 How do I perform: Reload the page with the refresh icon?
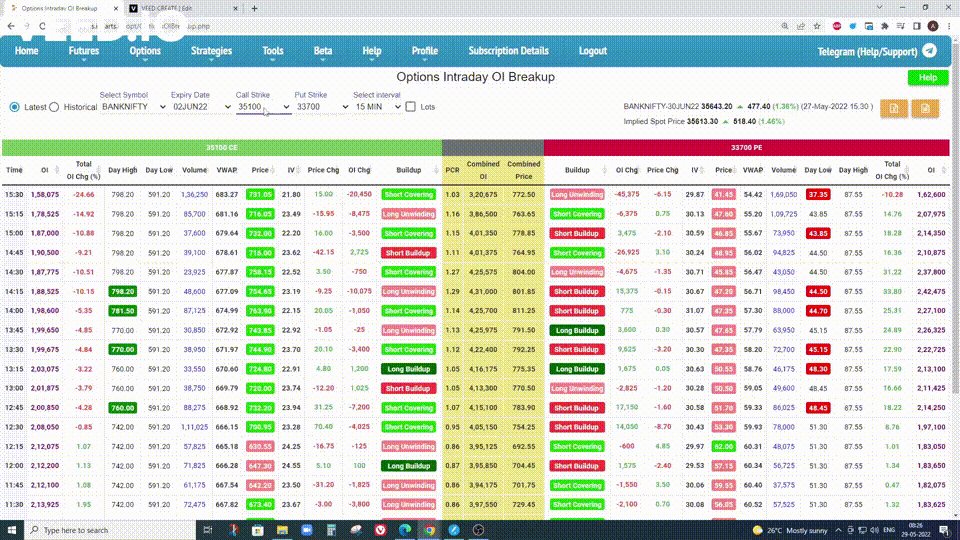[42, 26]
